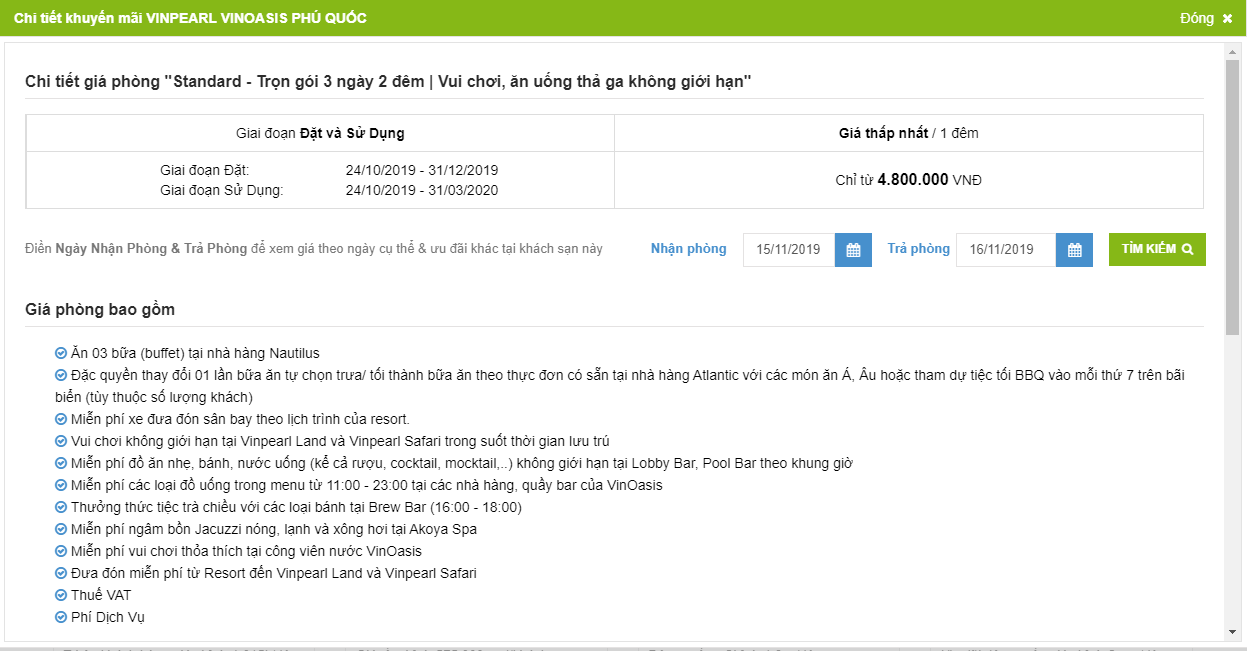
Task: Click the Đóng close link
Action: [x=1196, y=19]
